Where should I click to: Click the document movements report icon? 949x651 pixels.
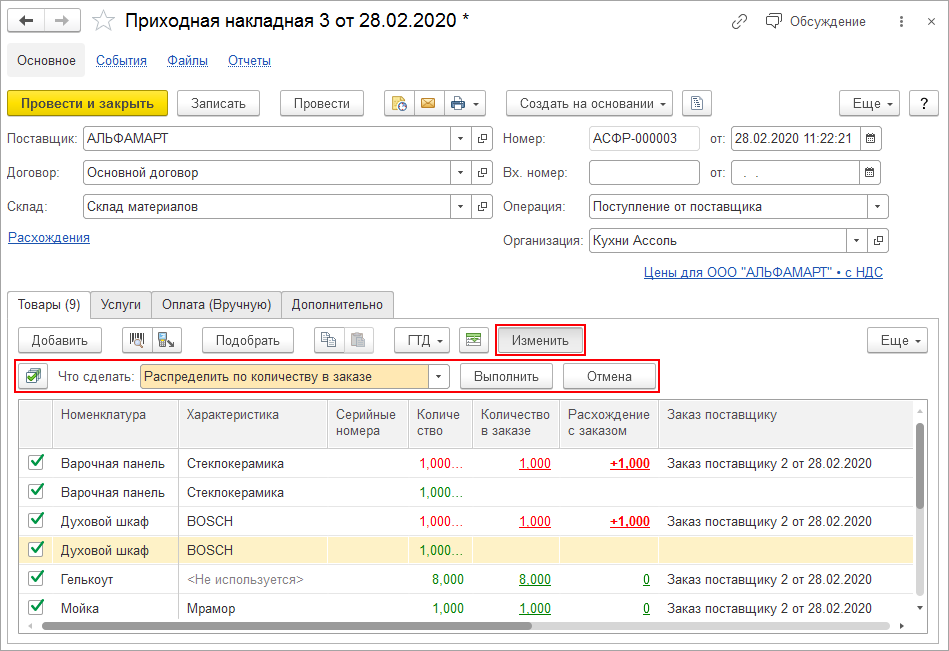pos(399,103)
